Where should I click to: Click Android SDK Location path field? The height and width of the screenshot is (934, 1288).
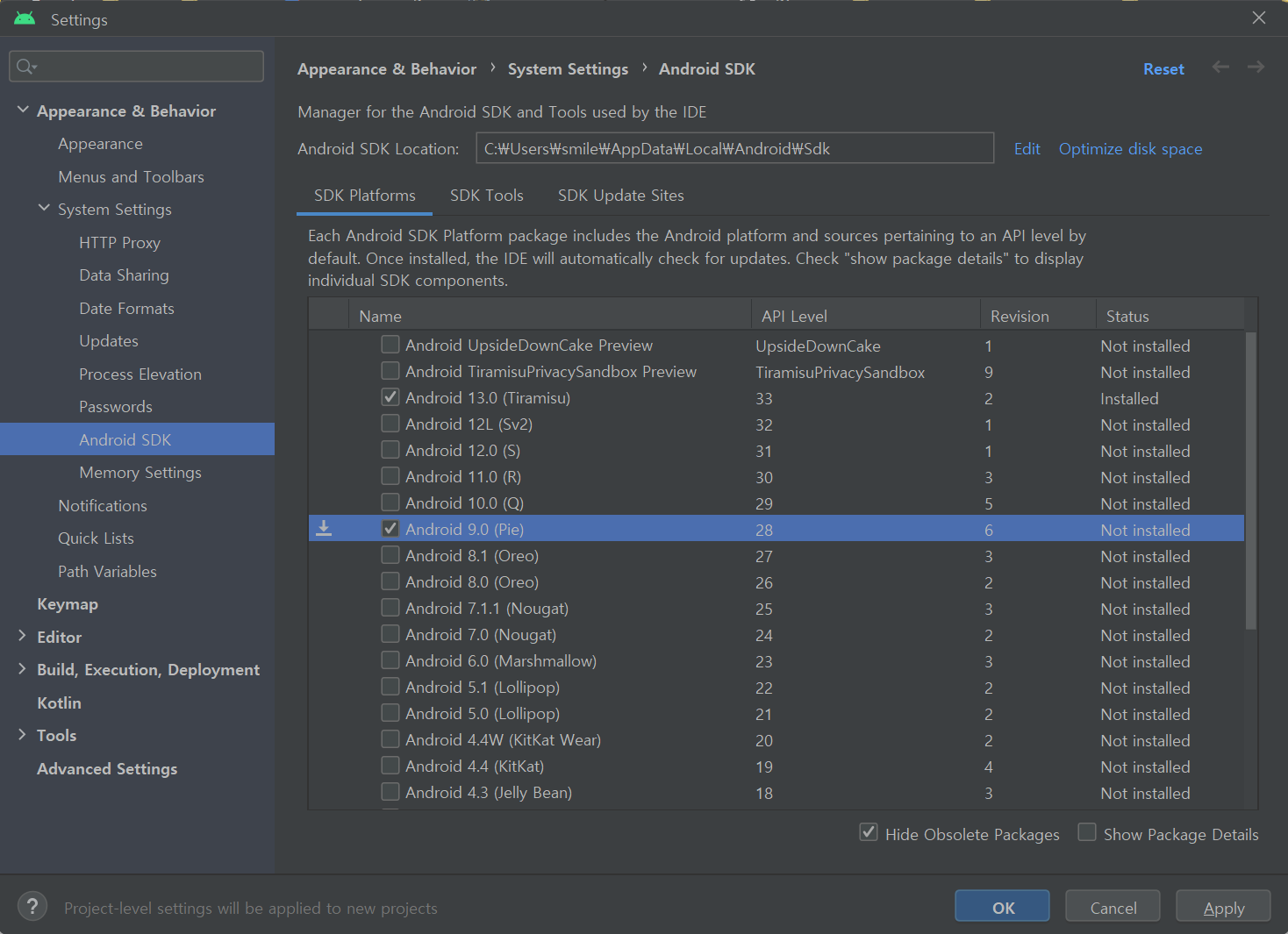(x=734, y=148)
